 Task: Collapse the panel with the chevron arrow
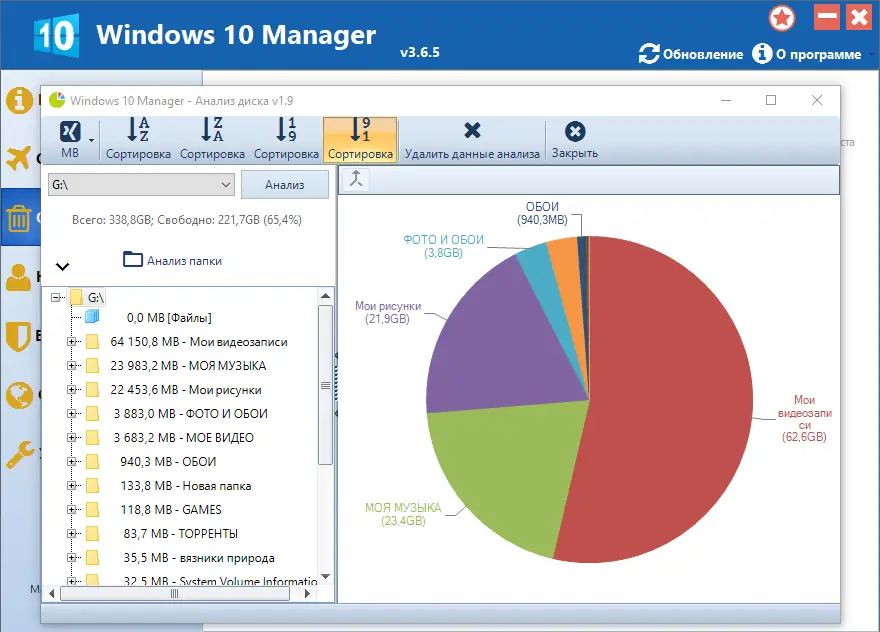coord(63,266)
